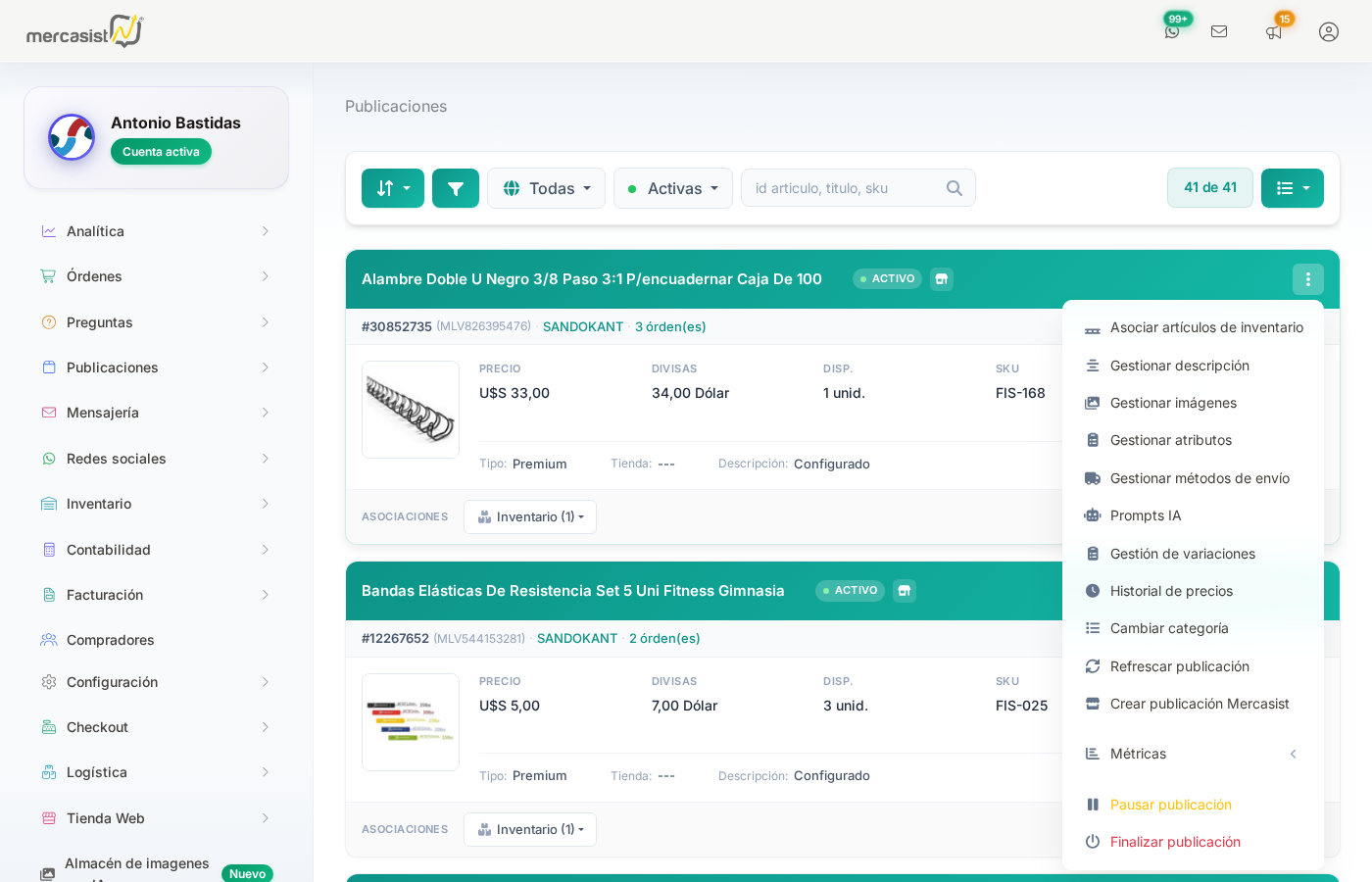Open the mail envelope icon in header
The image size is (1372, 882).
tap(1219, 31)
